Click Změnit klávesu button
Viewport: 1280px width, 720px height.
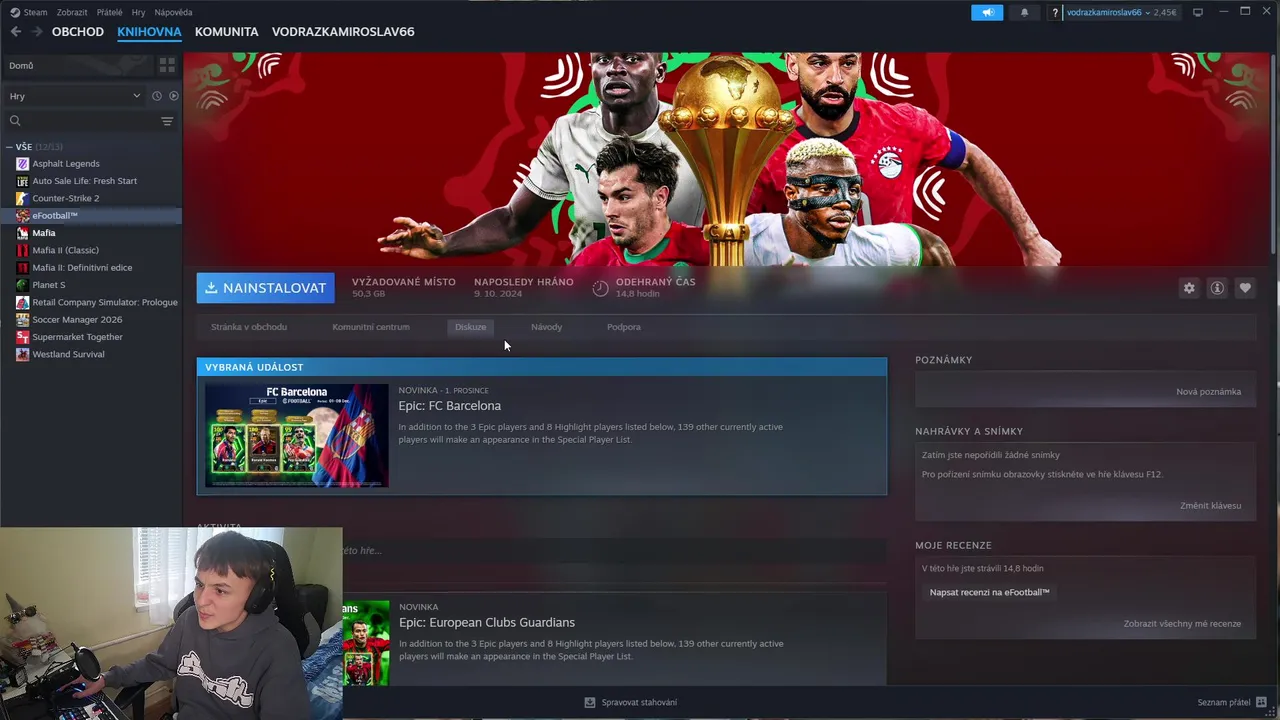pyautogui.click(x=1210, y=506)
